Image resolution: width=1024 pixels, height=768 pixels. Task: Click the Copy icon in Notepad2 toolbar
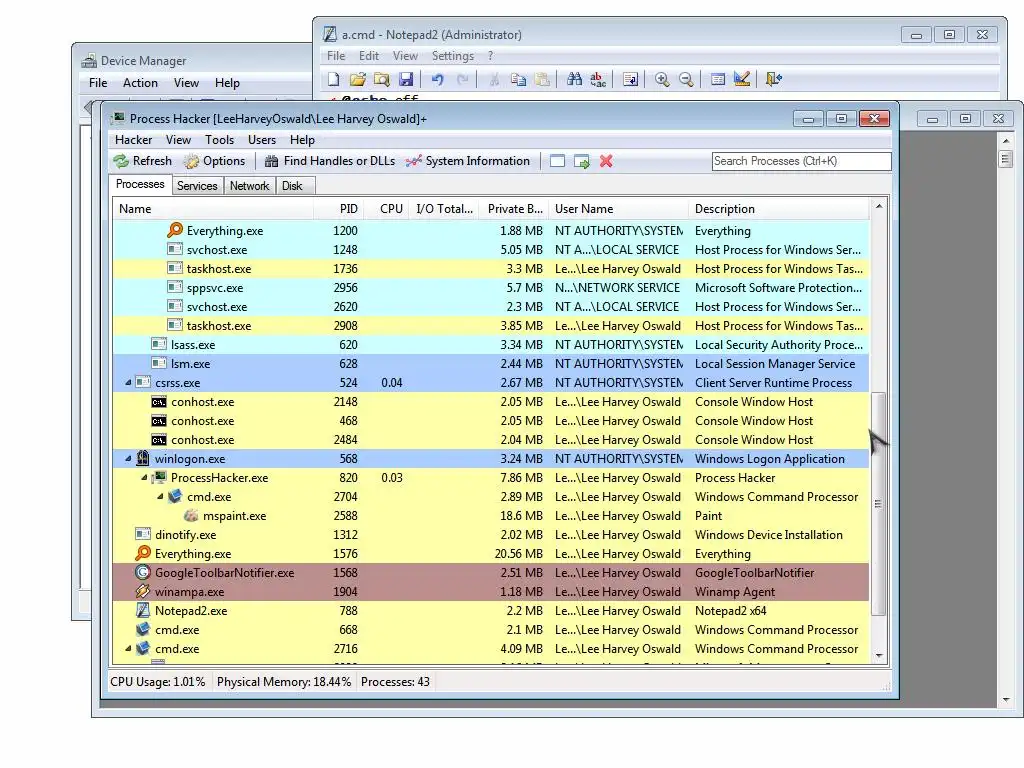[x=519, y=79]
